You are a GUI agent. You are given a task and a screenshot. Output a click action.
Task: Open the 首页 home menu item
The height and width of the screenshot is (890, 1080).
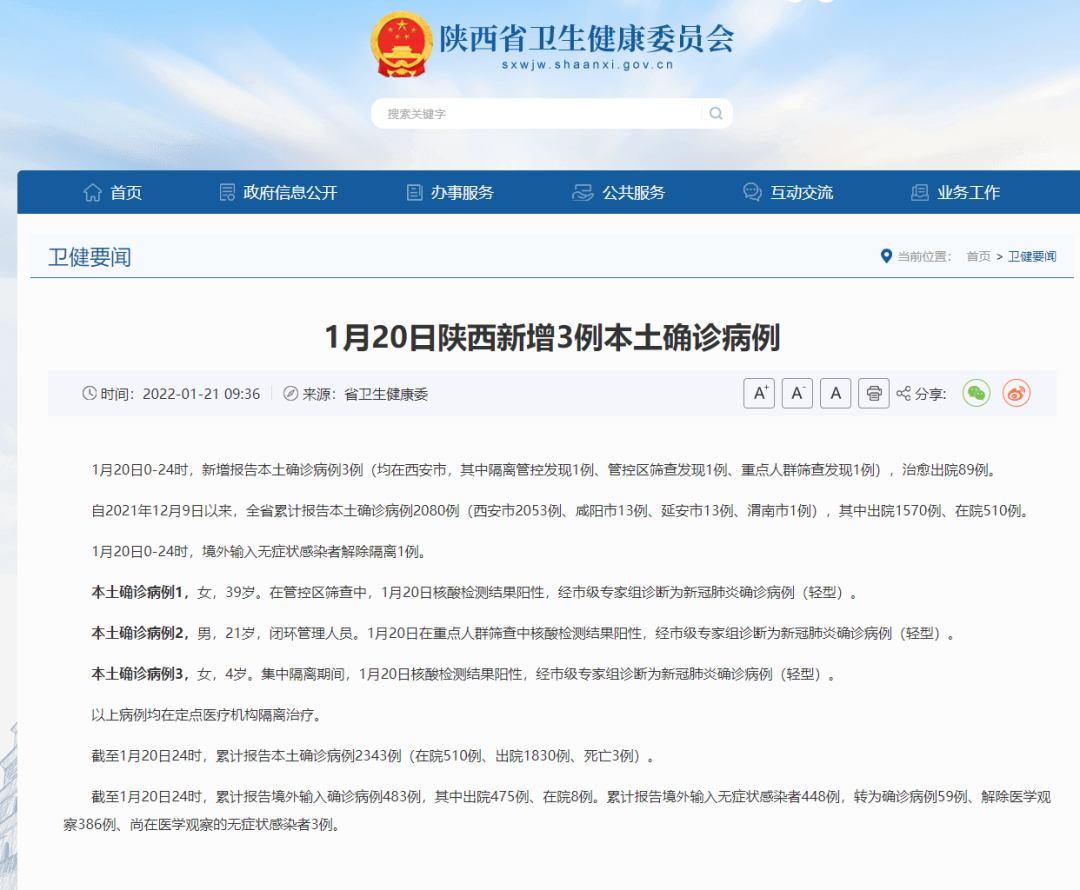(112, 192)
